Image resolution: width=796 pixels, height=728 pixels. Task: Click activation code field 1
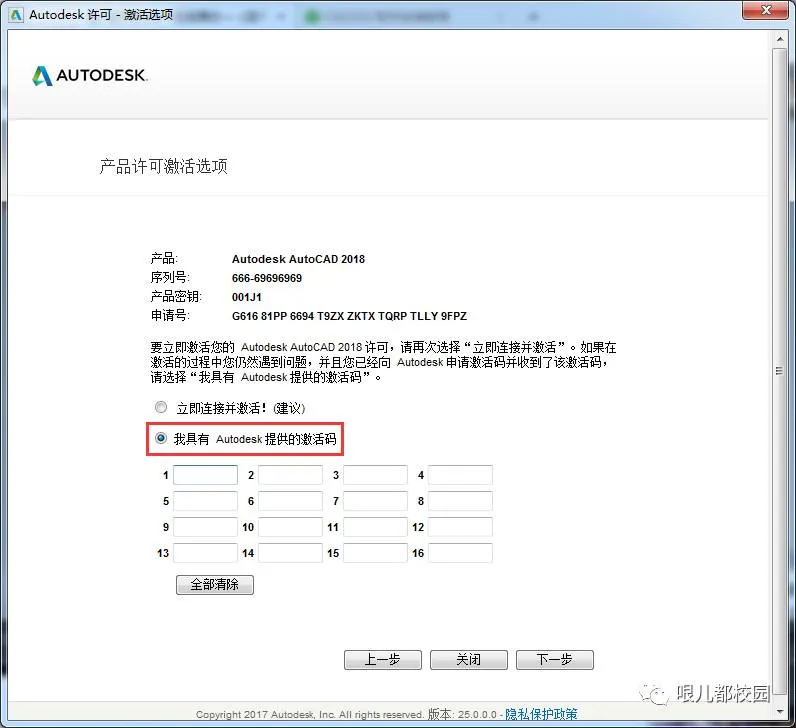(205, 475)
